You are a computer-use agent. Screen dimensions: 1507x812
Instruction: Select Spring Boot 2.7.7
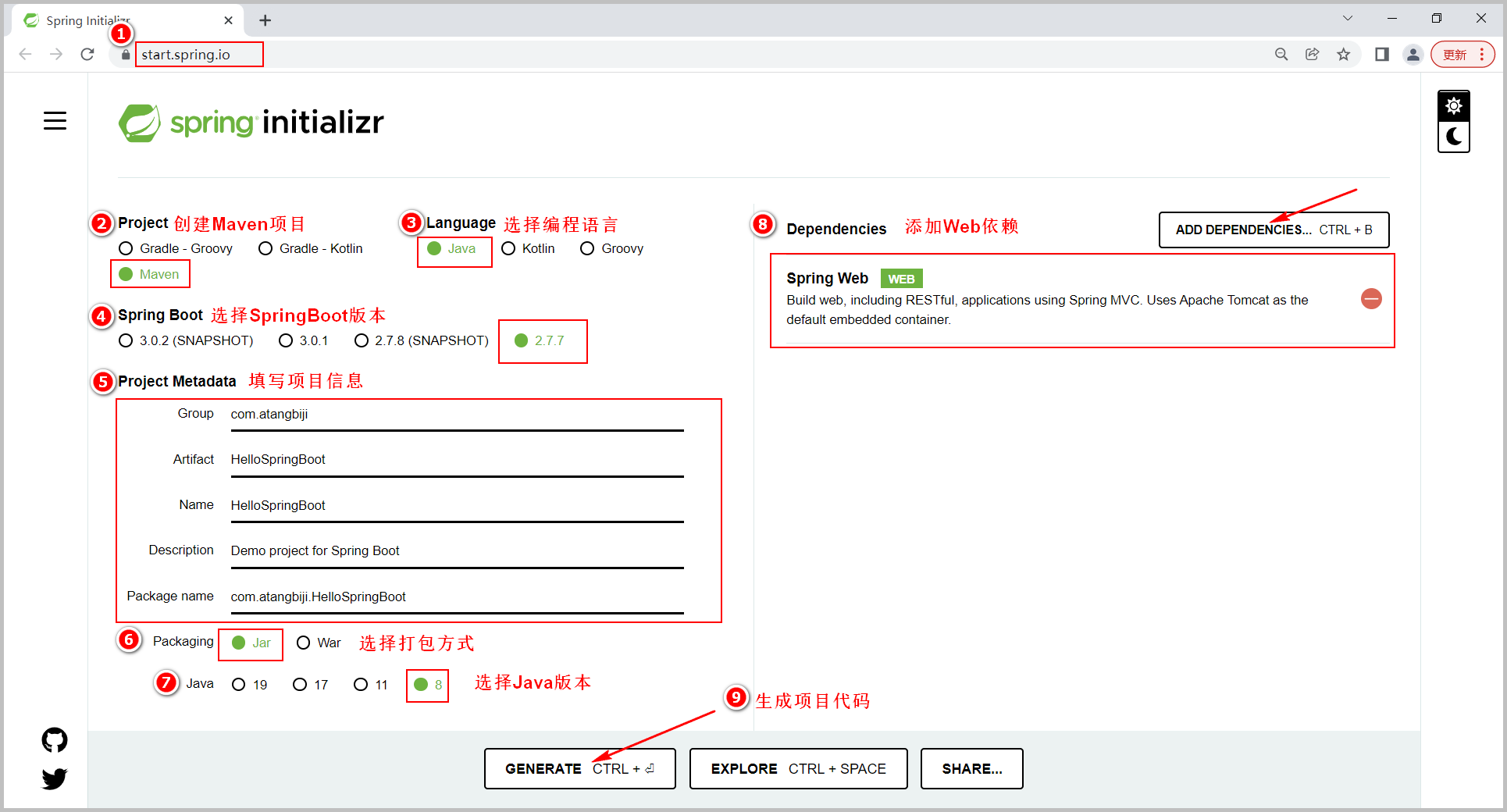[x=540, y=340]
